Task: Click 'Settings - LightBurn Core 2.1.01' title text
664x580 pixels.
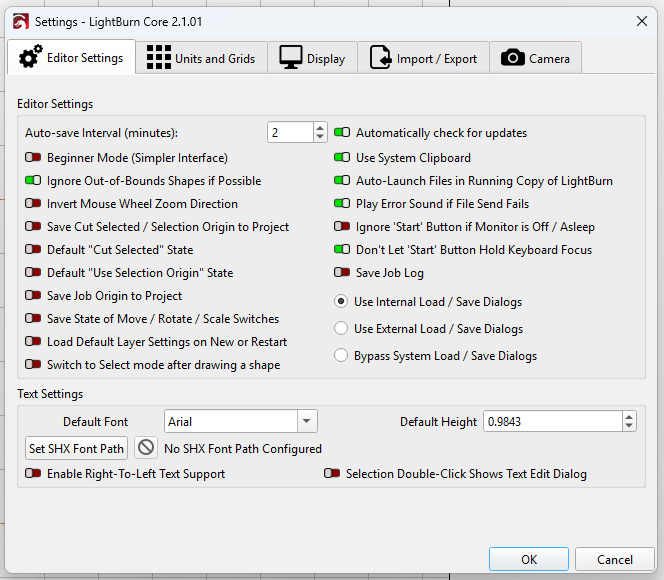Action: [x=119, y=22]
